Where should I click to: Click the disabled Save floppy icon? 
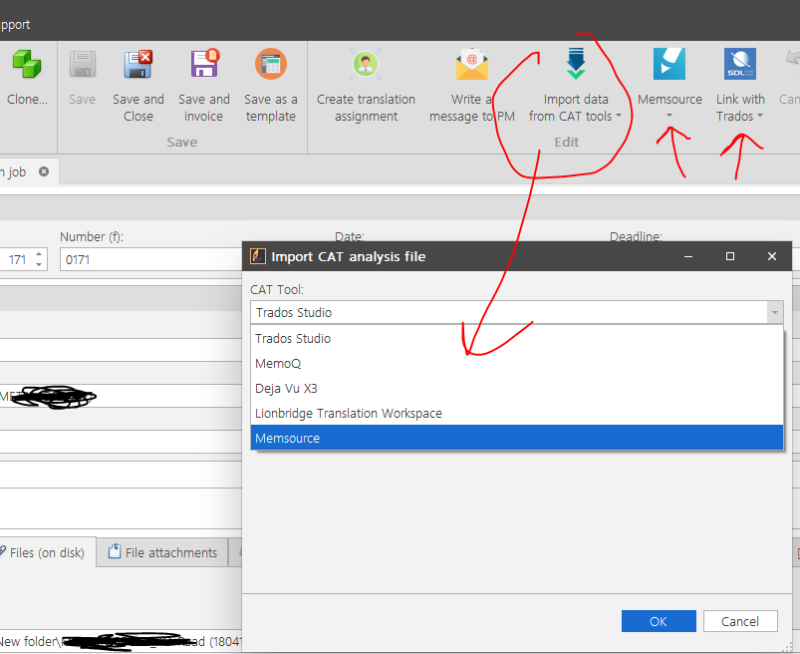pyautogui.click(x=83, y=64)
